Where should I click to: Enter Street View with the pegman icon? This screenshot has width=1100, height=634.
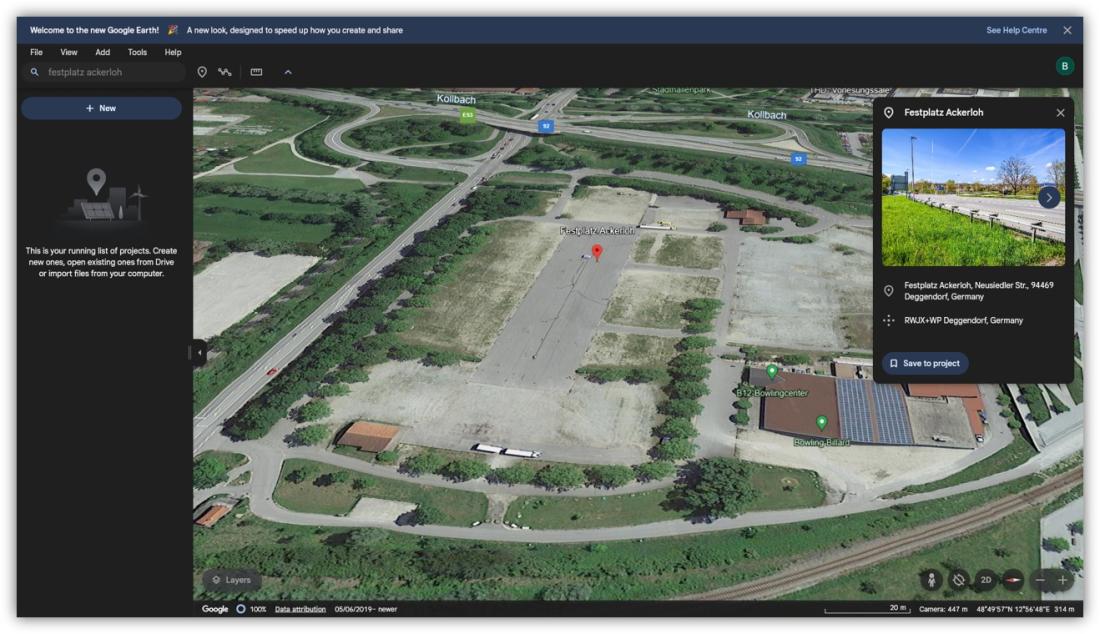[x=931, y=580]
